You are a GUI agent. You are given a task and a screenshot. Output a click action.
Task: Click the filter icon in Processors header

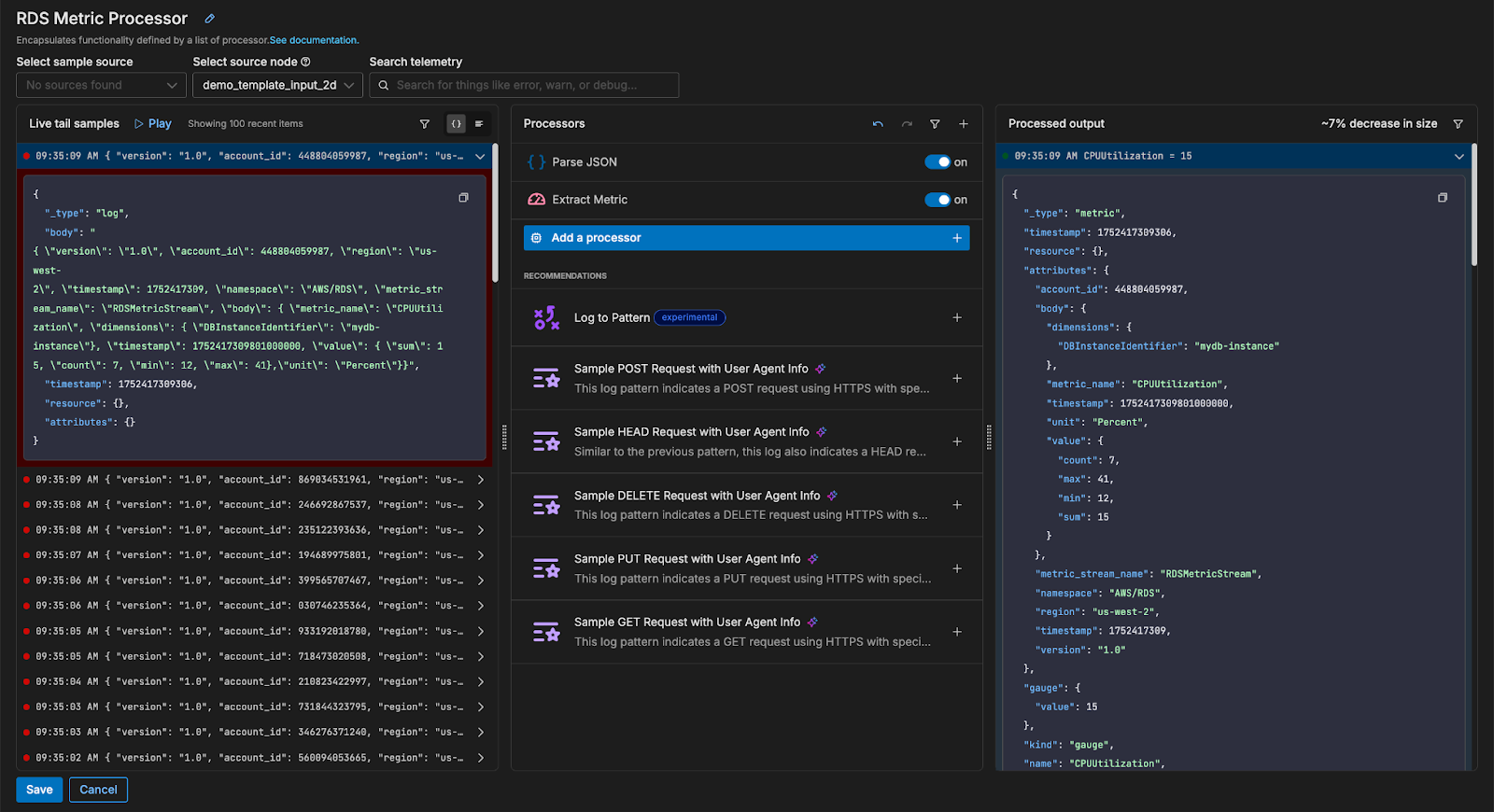click(935, 124)
